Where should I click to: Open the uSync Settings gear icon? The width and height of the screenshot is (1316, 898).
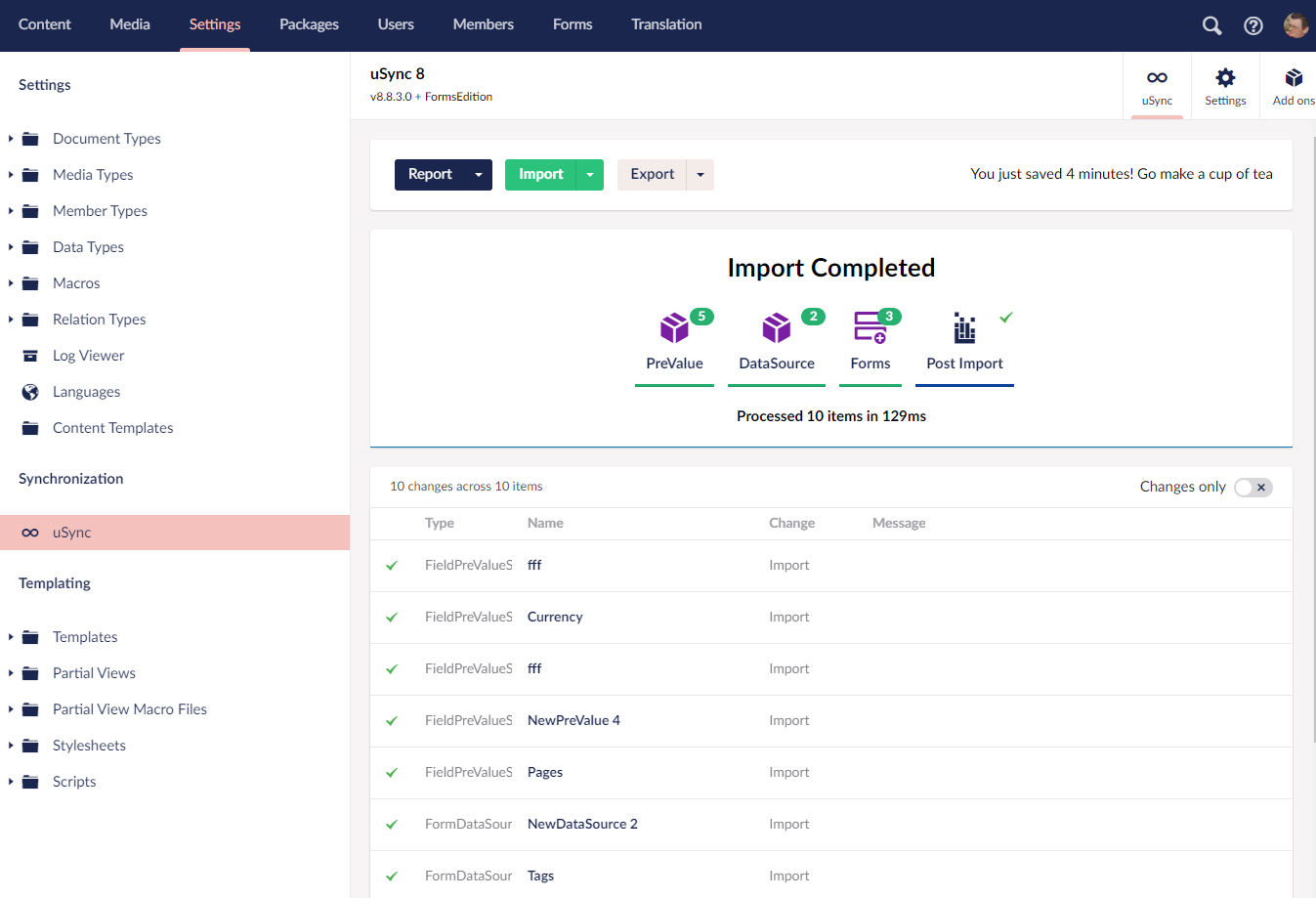pyautogui.click(x=1225, y=78)
